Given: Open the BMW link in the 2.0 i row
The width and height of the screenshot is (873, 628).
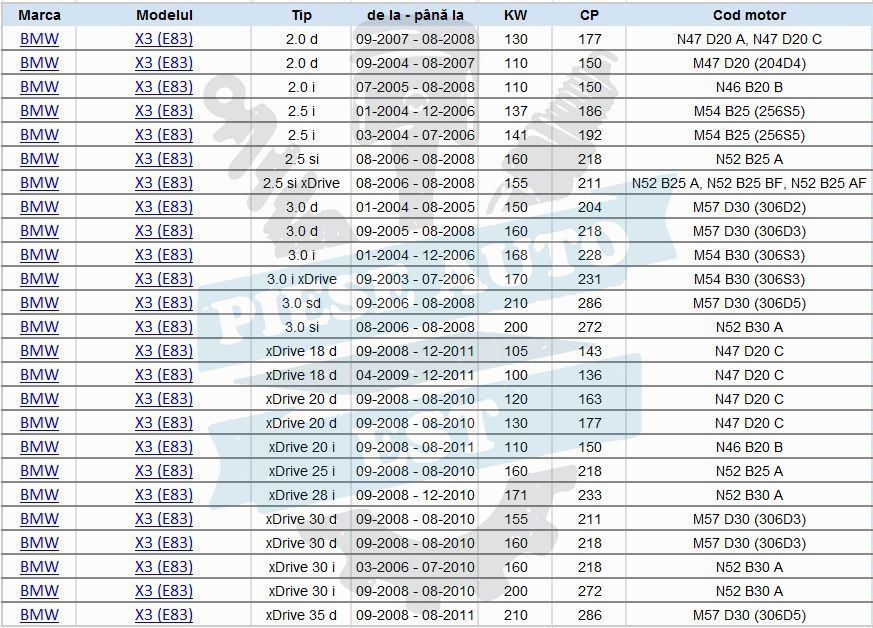Looking at the screenshot, I should pyautogui.click(x=39, y=87).
